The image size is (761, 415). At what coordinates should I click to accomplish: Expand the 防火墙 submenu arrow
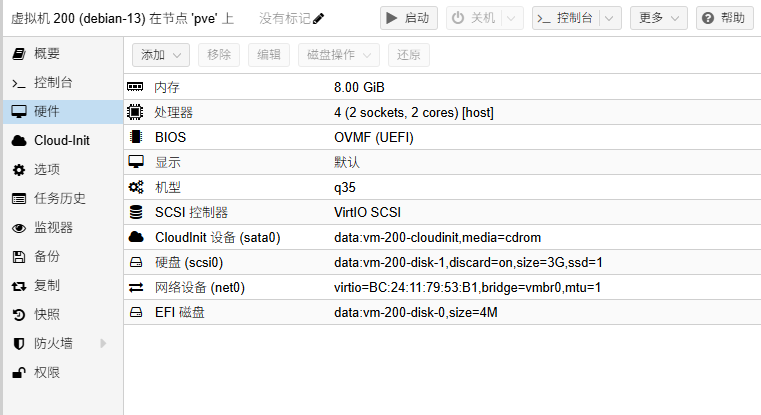coord(102,344)
